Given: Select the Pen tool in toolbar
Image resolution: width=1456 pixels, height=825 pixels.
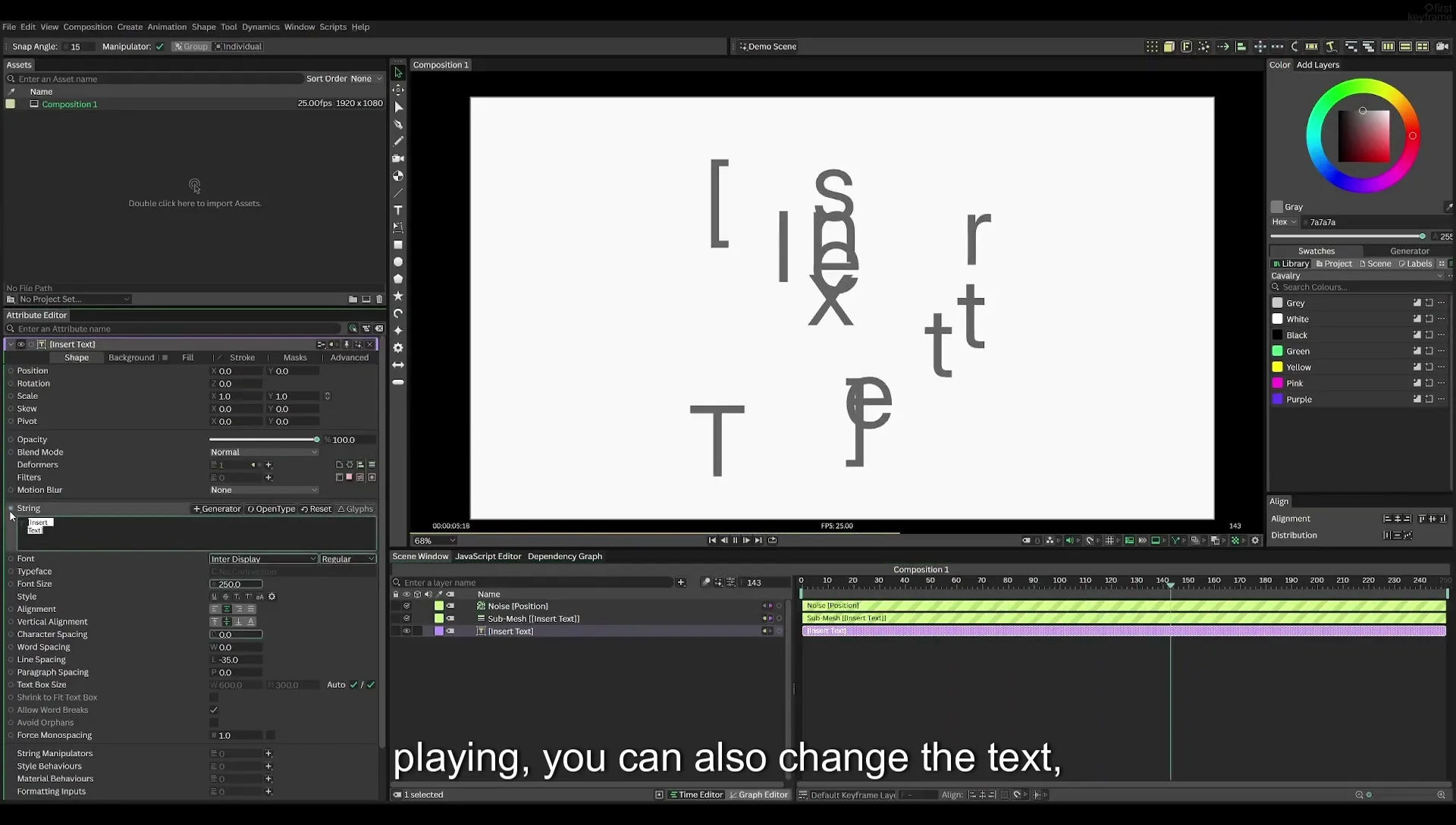Looking at the screenshot, I should pyautogui.click(x=398, y=124).
